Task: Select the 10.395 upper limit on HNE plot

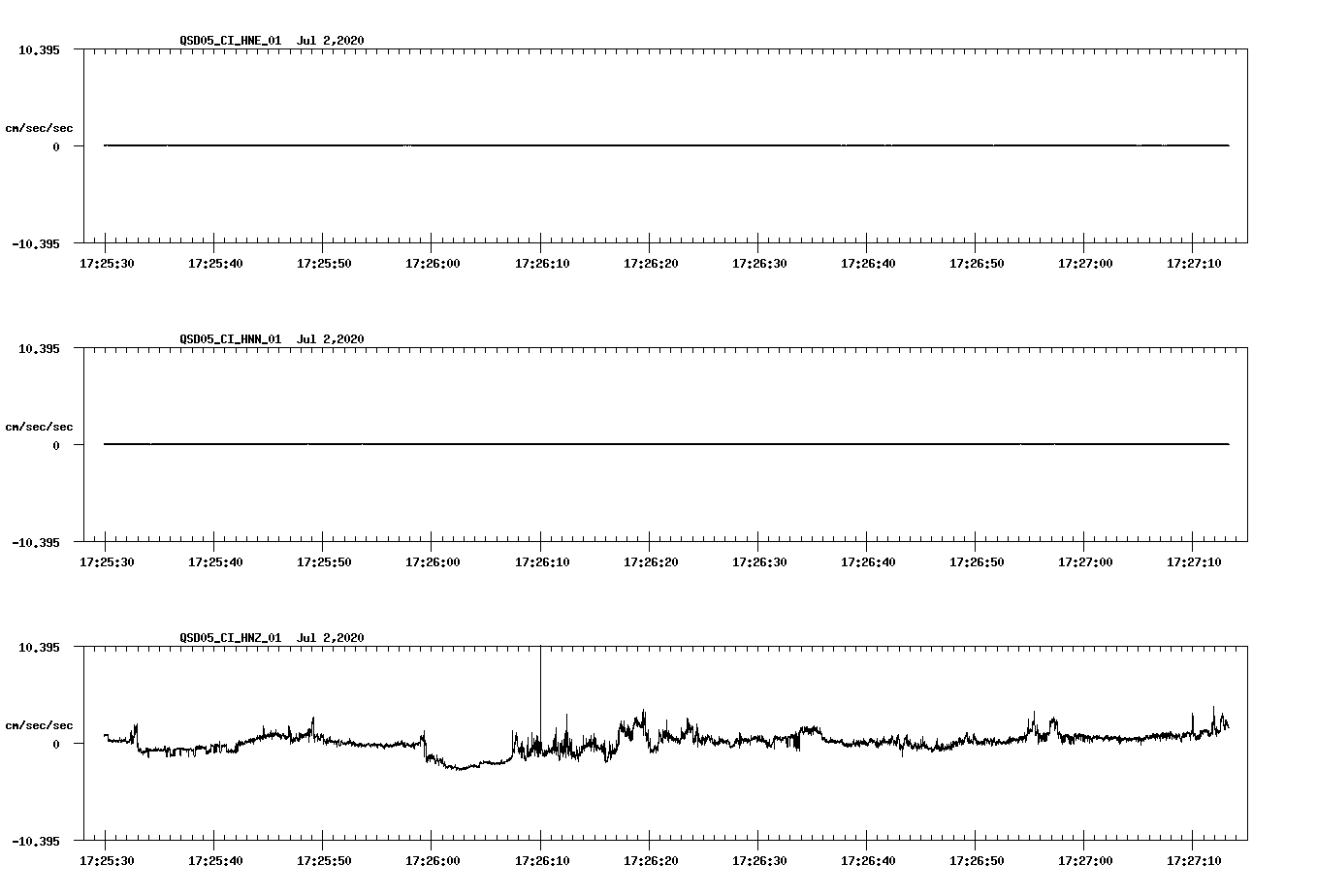Action: coord(39,49)
